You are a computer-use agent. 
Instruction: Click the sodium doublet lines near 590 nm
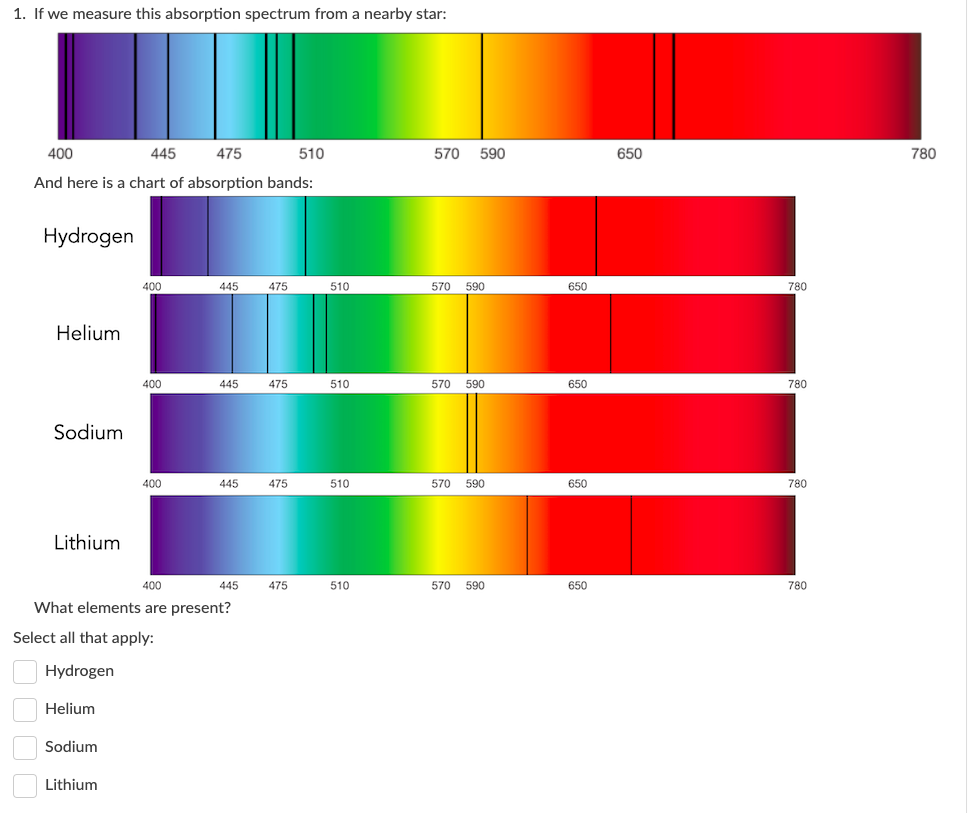pyautogui.click(x=471, y=434)
